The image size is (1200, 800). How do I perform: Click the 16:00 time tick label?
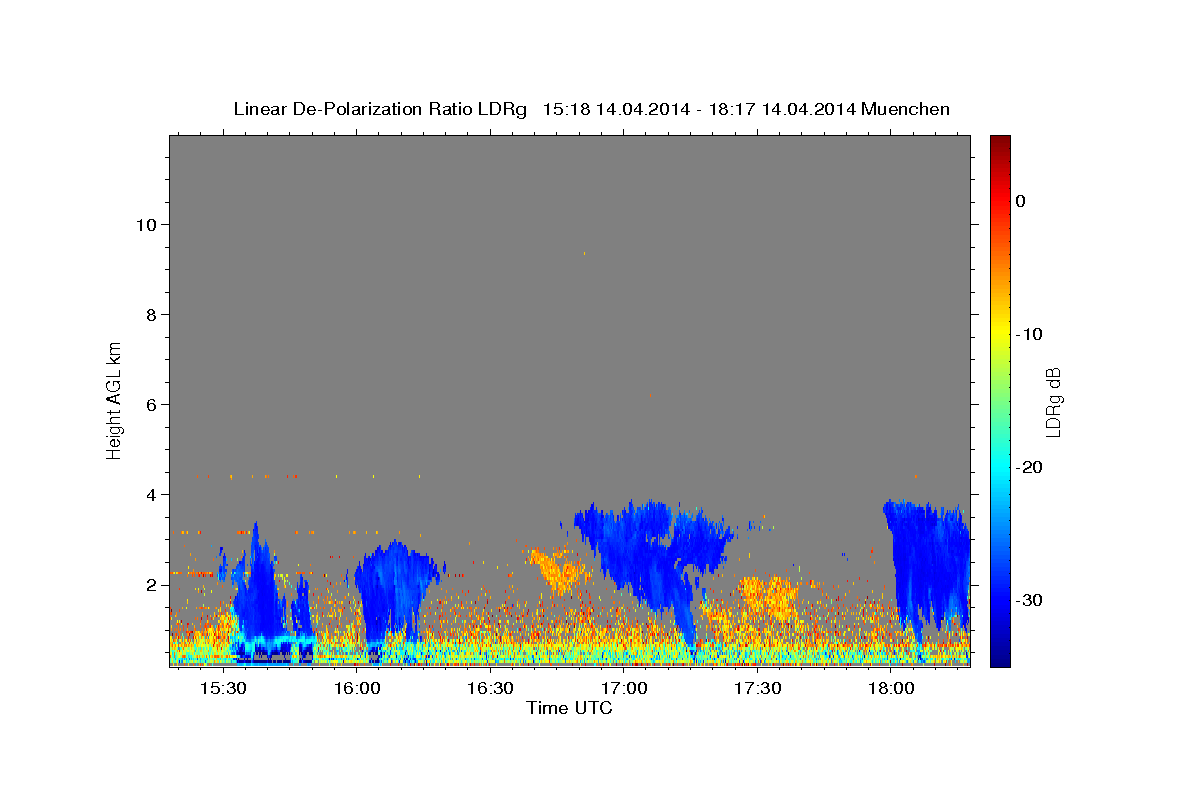[x=357, y=688]
